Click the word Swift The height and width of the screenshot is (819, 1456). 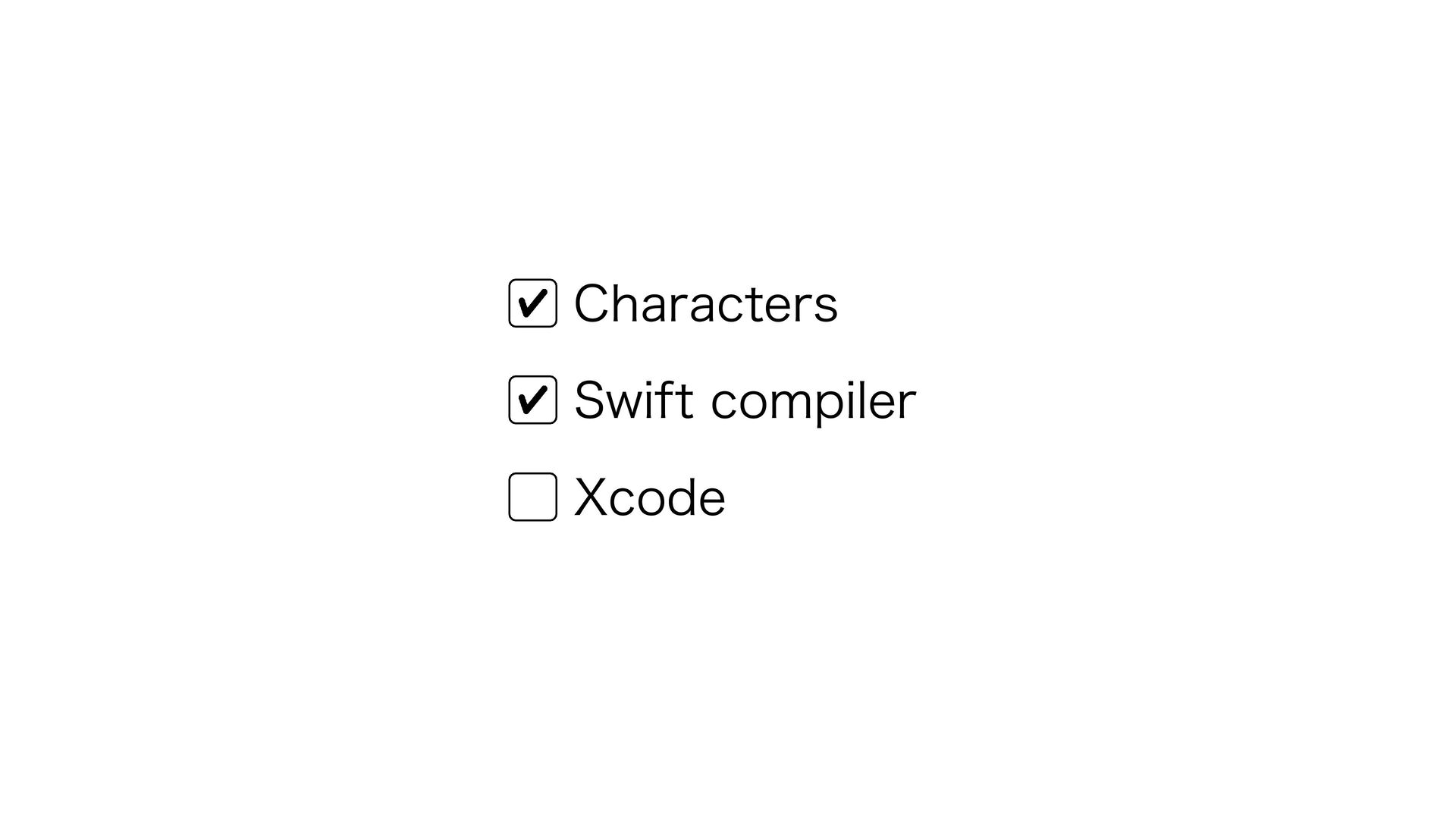pyautogui.click(x=634, y=400)
